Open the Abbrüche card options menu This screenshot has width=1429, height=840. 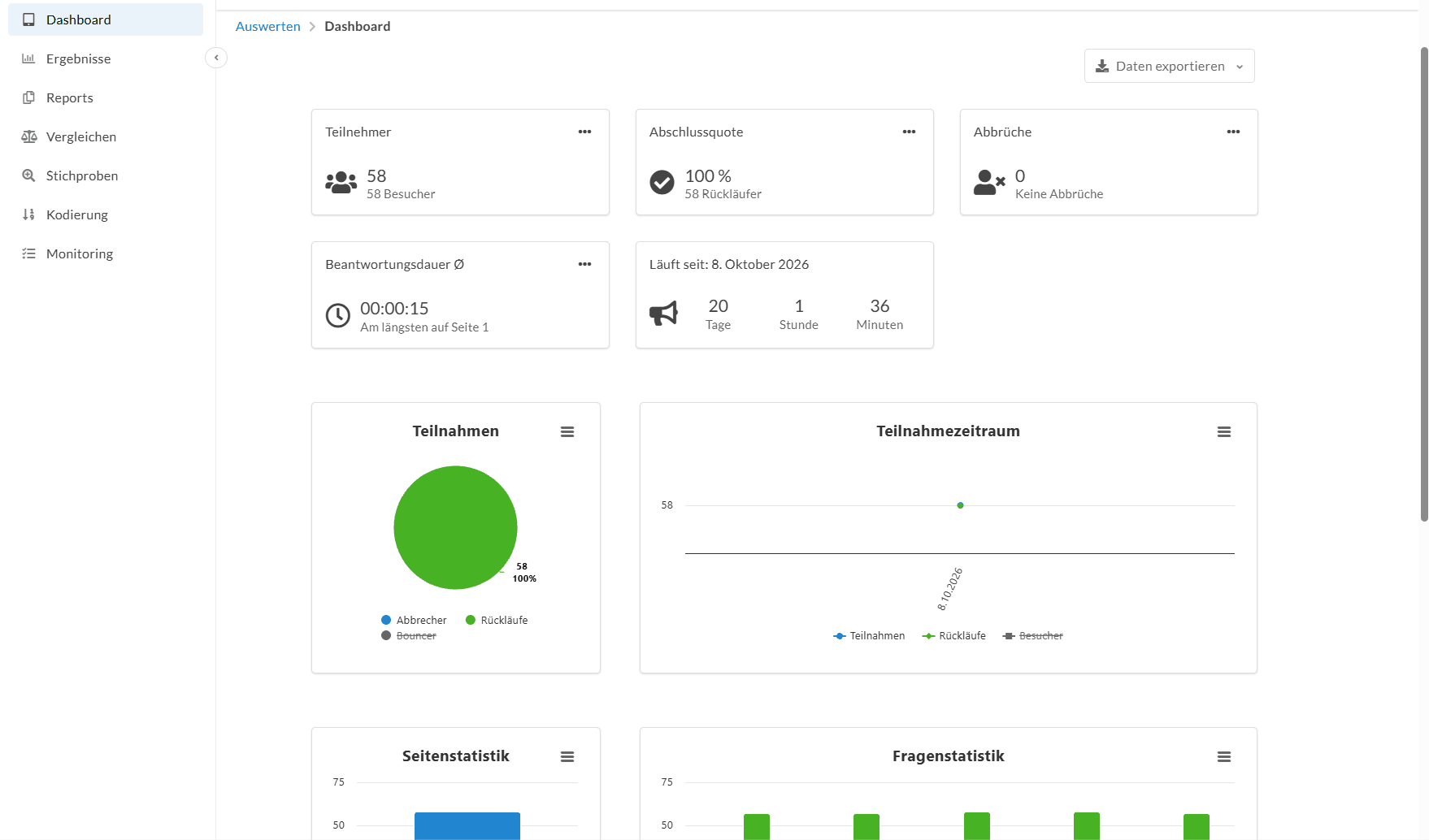tap(1233, 132)
